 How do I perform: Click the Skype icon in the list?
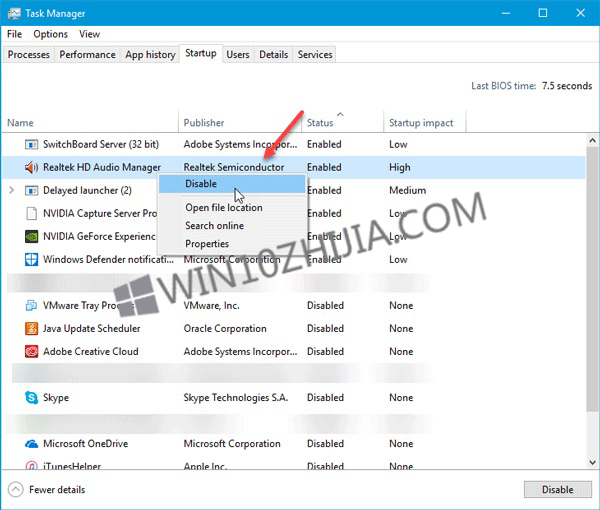point(31,398)
